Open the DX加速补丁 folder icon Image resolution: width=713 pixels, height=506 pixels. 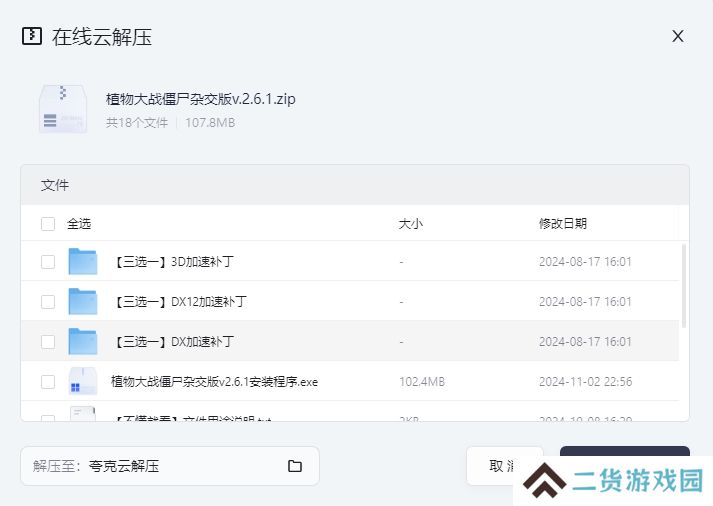[x=83, y=341]
